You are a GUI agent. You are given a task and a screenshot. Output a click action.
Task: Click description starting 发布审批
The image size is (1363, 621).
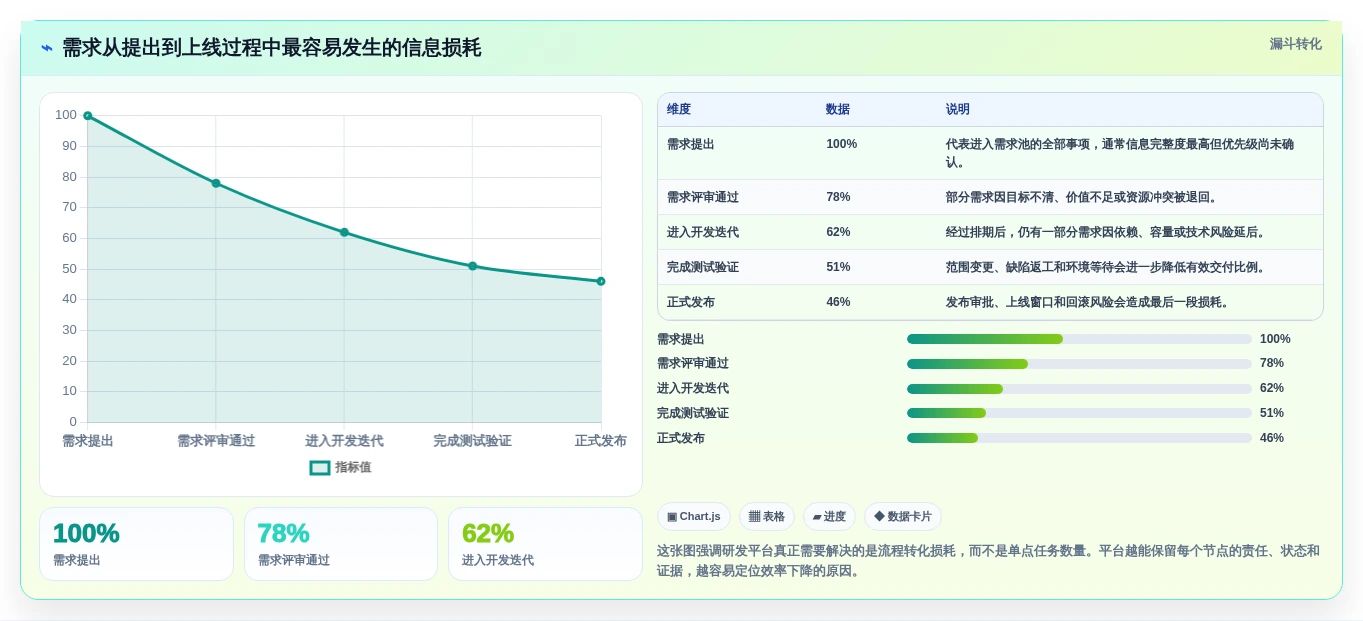1089,302
